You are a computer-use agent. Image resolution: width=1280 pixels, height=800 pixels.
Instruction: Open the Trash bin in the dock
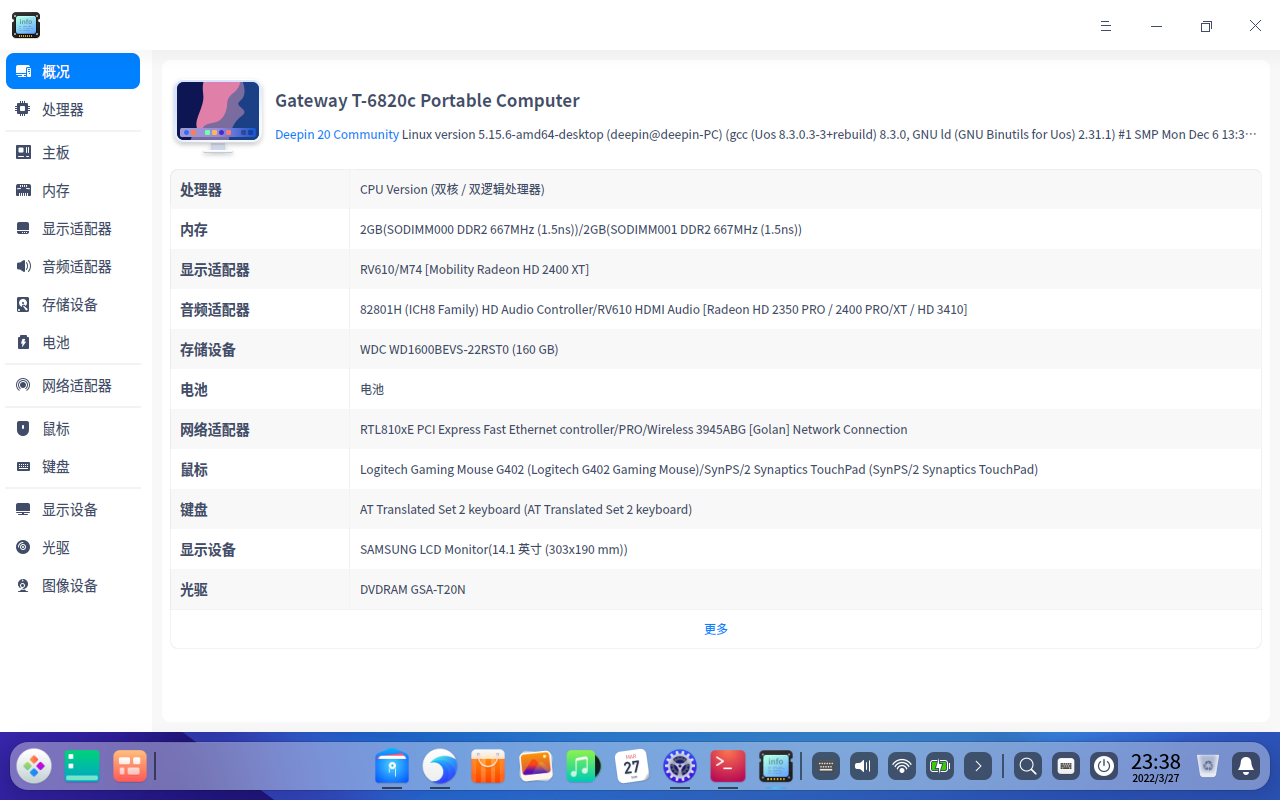1208,766
